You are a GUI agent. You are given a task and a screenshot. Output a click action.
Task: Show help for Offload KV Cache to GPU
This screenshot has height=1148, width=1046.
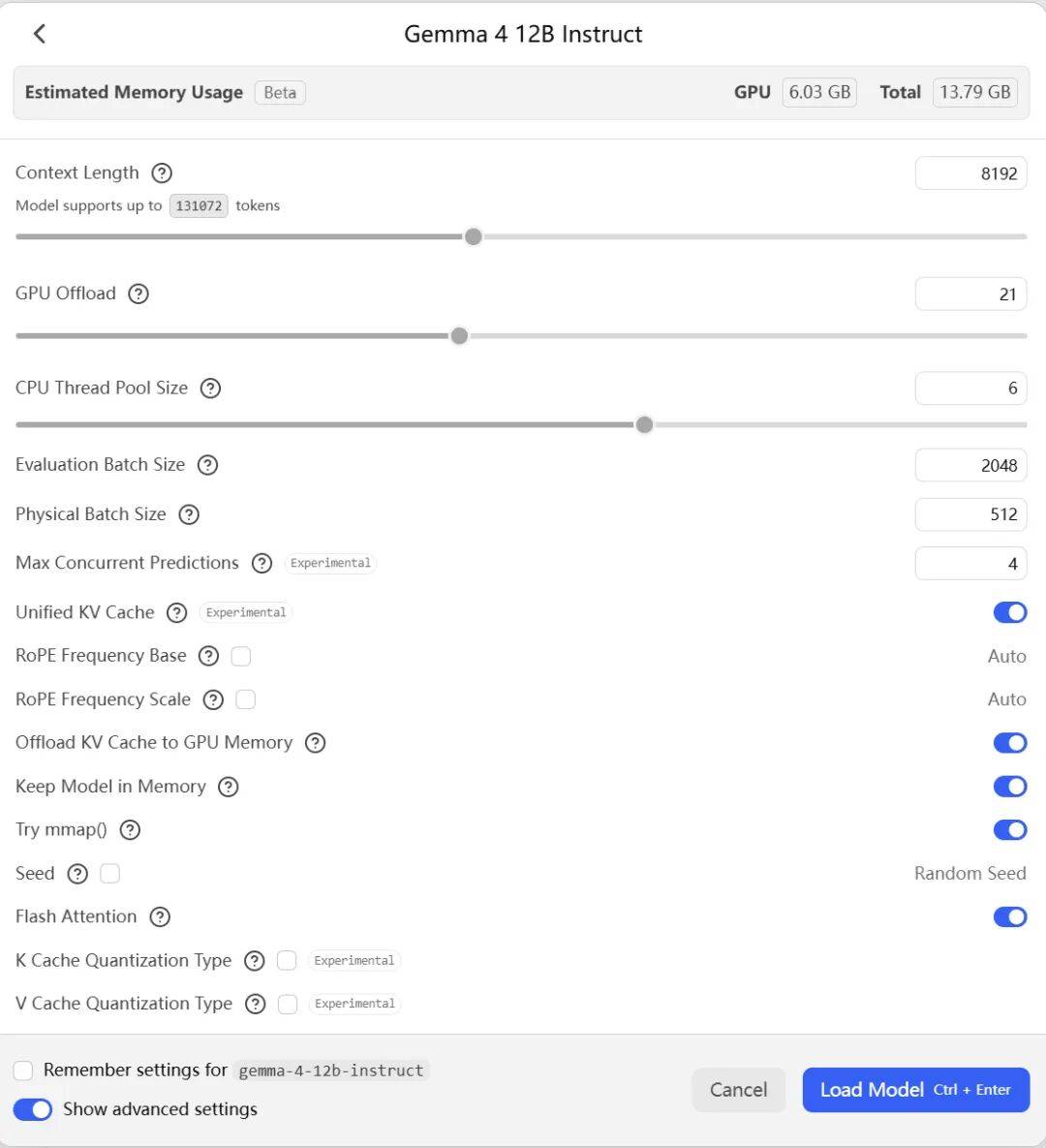(316, 743)
